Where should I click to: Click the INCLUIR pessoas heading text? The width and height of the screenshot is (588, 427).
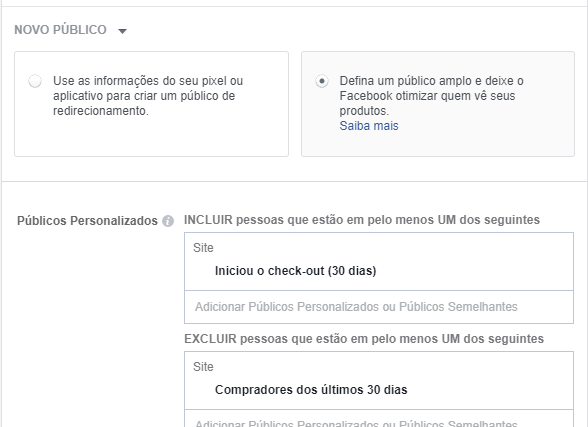click(362, 220)
